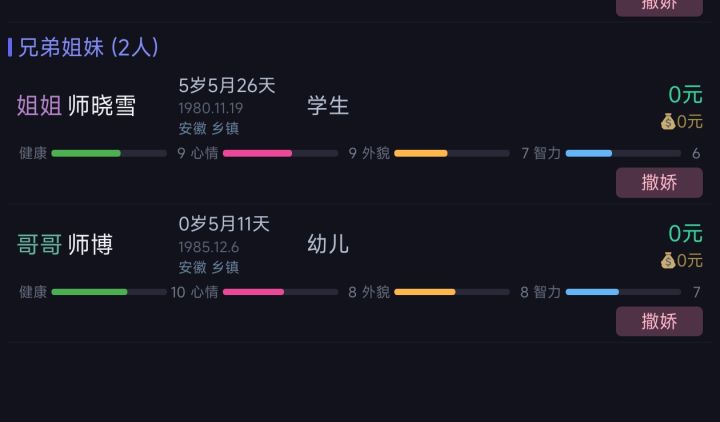Viewport: 720px width, 422px height.
Task: Click 师晓雪's green health bar
Action: (109, 153)
